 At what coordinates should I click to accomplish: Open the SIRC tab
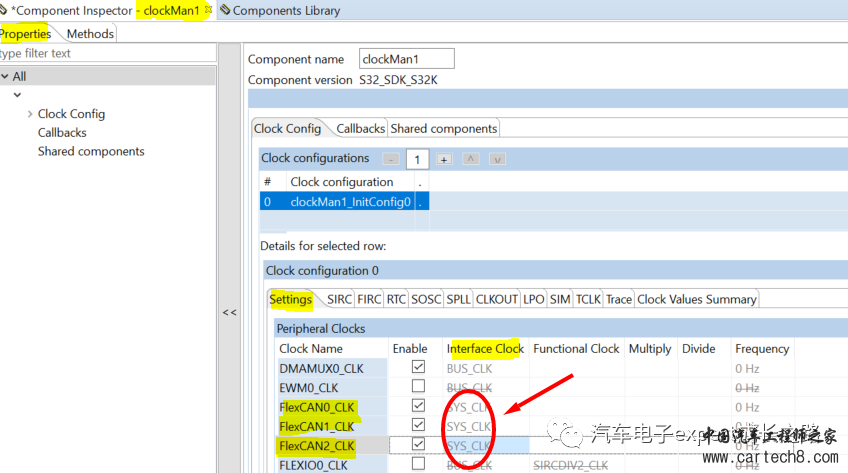coord(340,299)
